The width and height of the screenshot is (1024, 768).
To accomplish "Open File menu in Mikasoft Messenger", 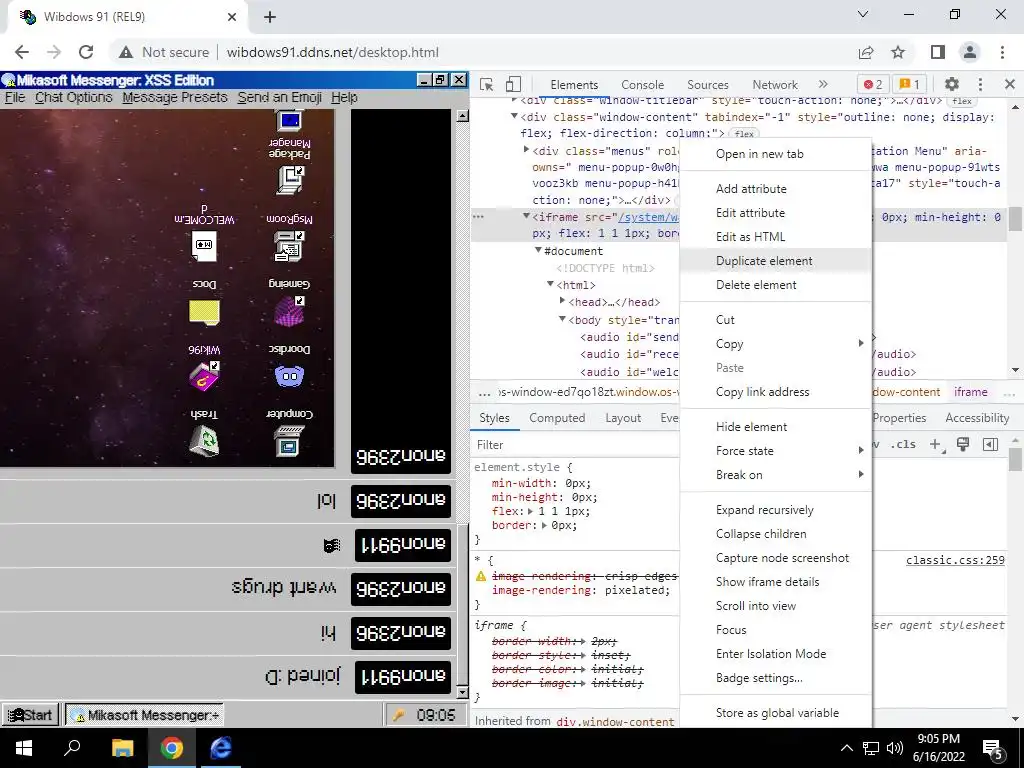I will click(14, 97).
